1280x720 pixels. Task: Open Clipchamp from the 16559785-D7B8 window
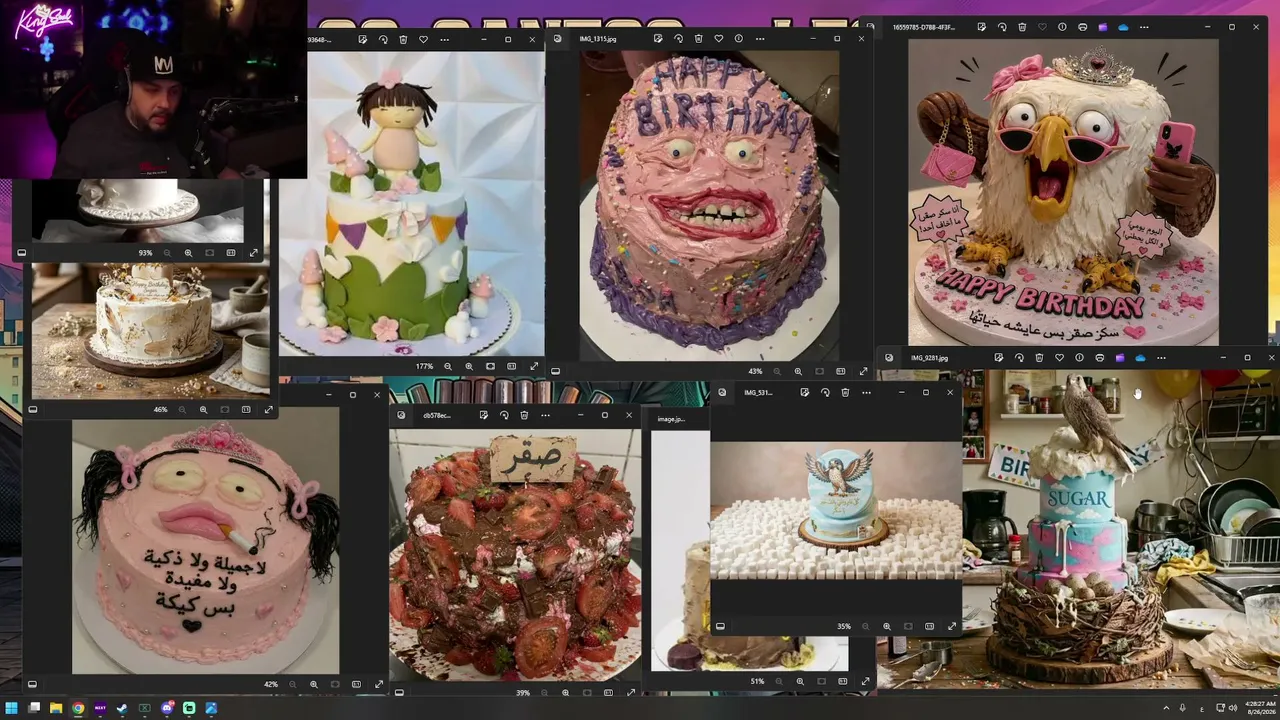pos(1103,27)
